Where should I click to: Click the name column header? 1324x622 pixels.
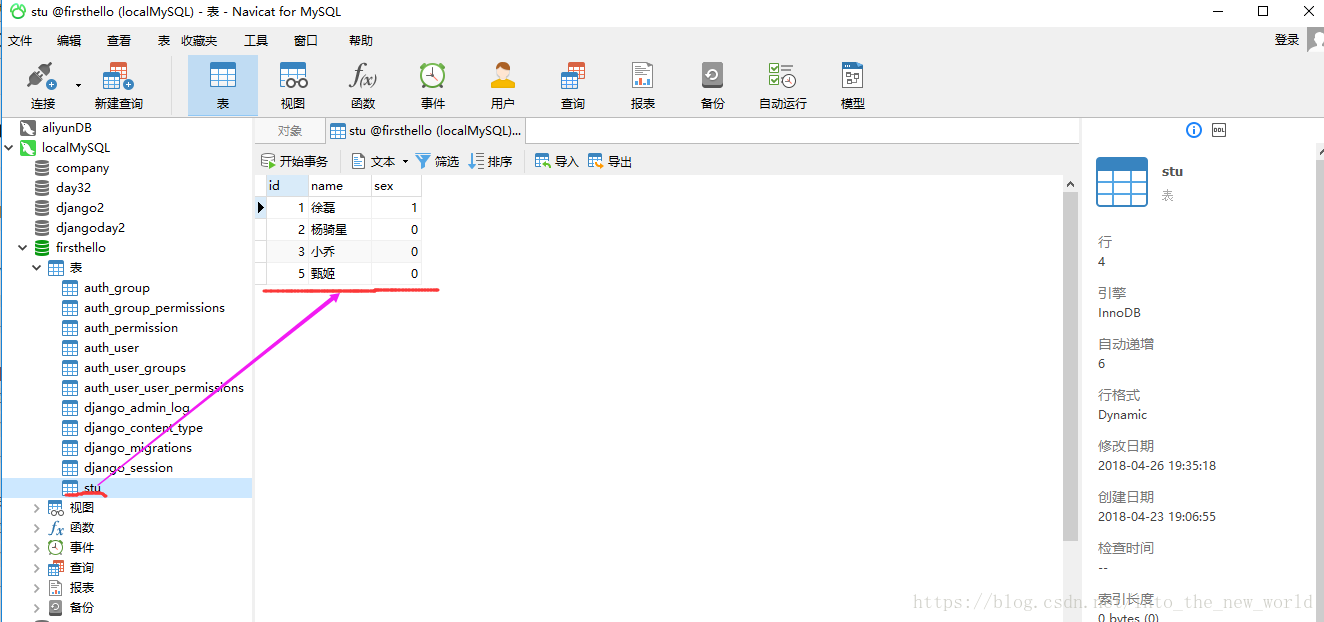coord(340,186)
